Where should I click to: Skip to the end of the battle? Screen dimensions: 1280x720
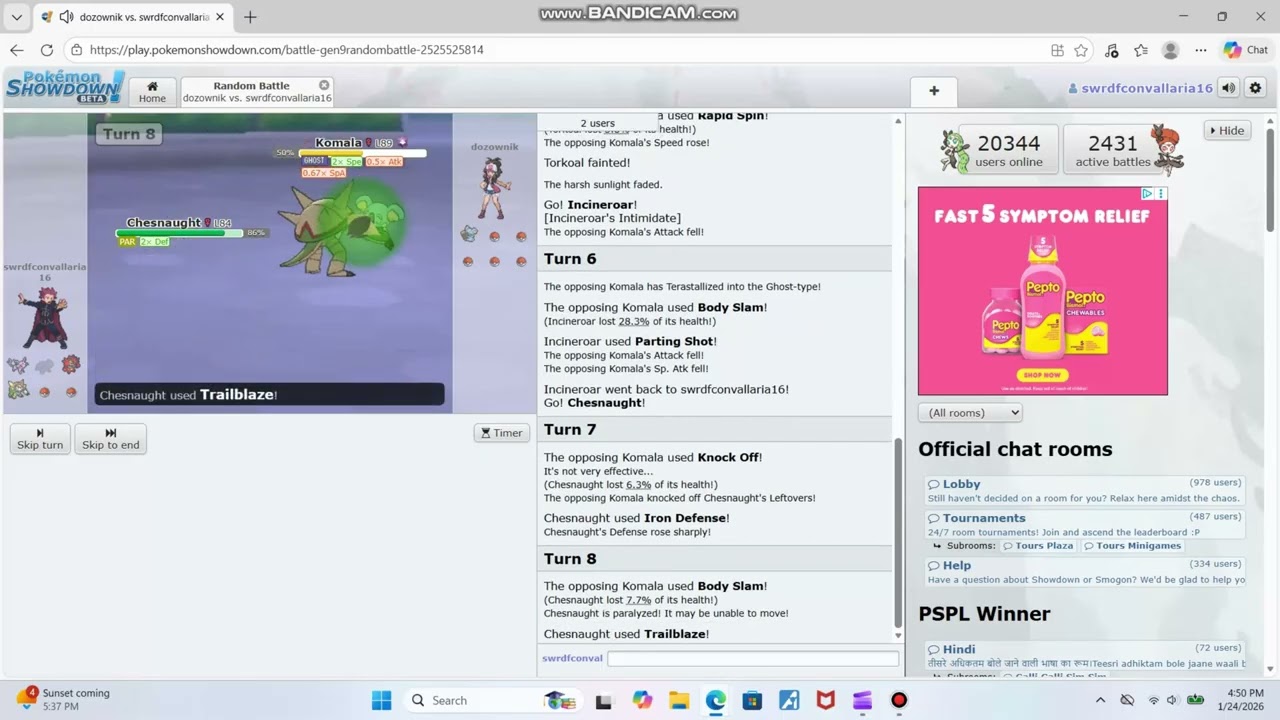coord(111,439)
